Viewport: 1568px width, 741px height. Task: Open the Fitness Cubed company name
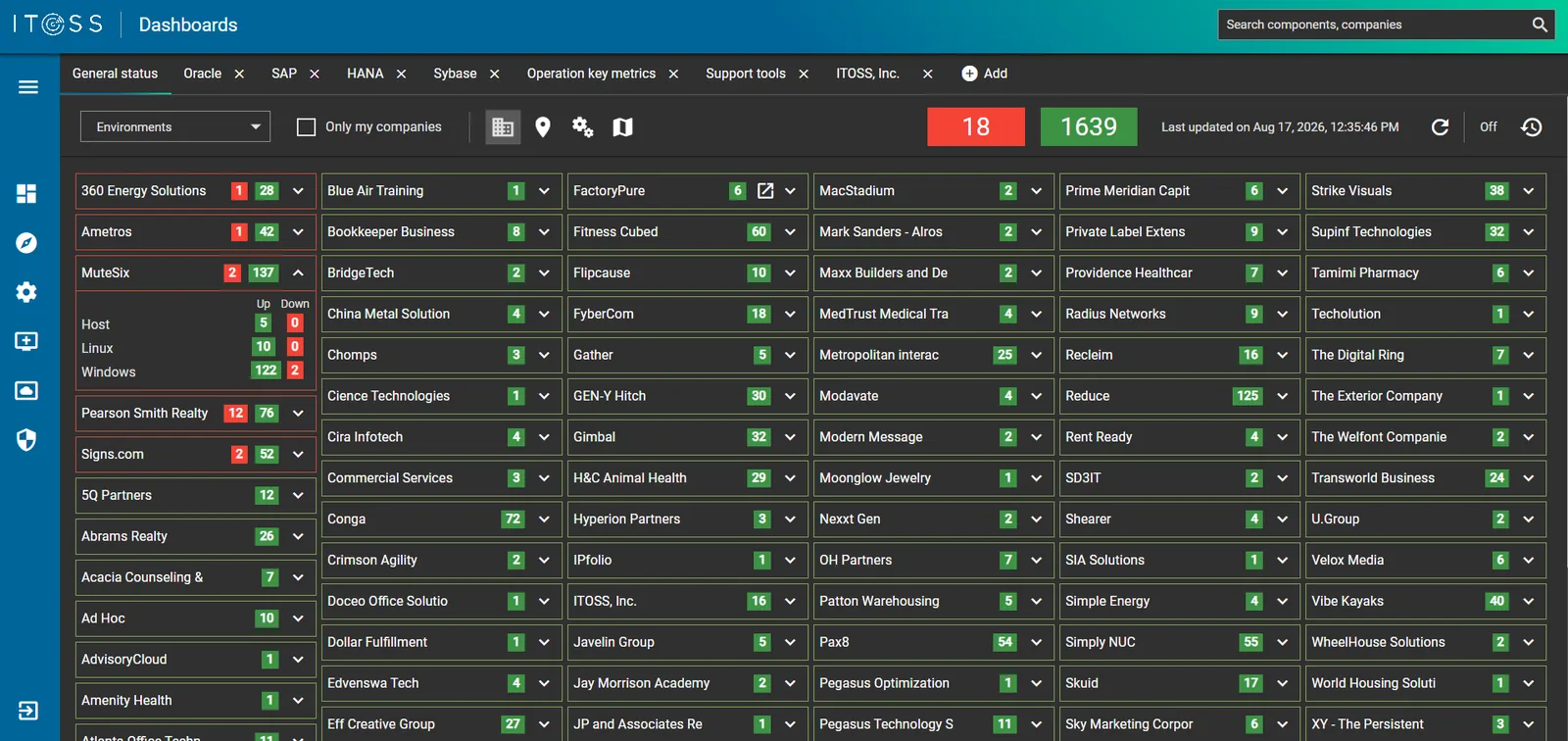pos(615,232)
